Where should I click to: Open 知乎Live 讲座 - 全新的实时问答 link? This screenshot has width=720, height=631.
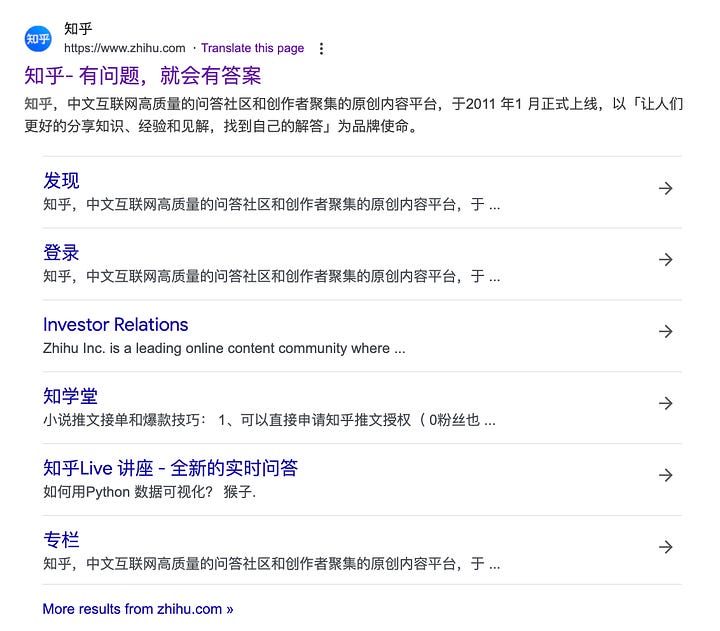point(170,468)
